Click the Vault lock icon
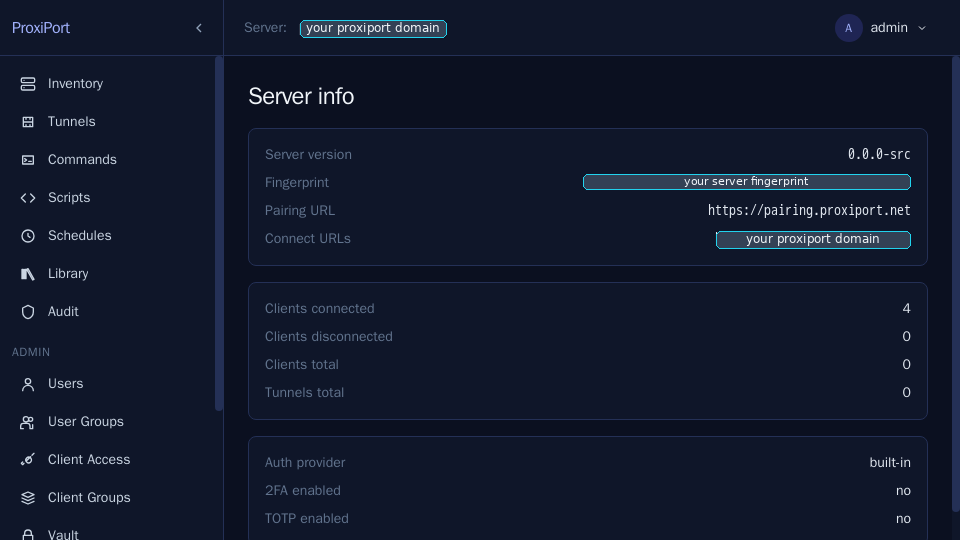The image size is (960, 540). (28, 534)
